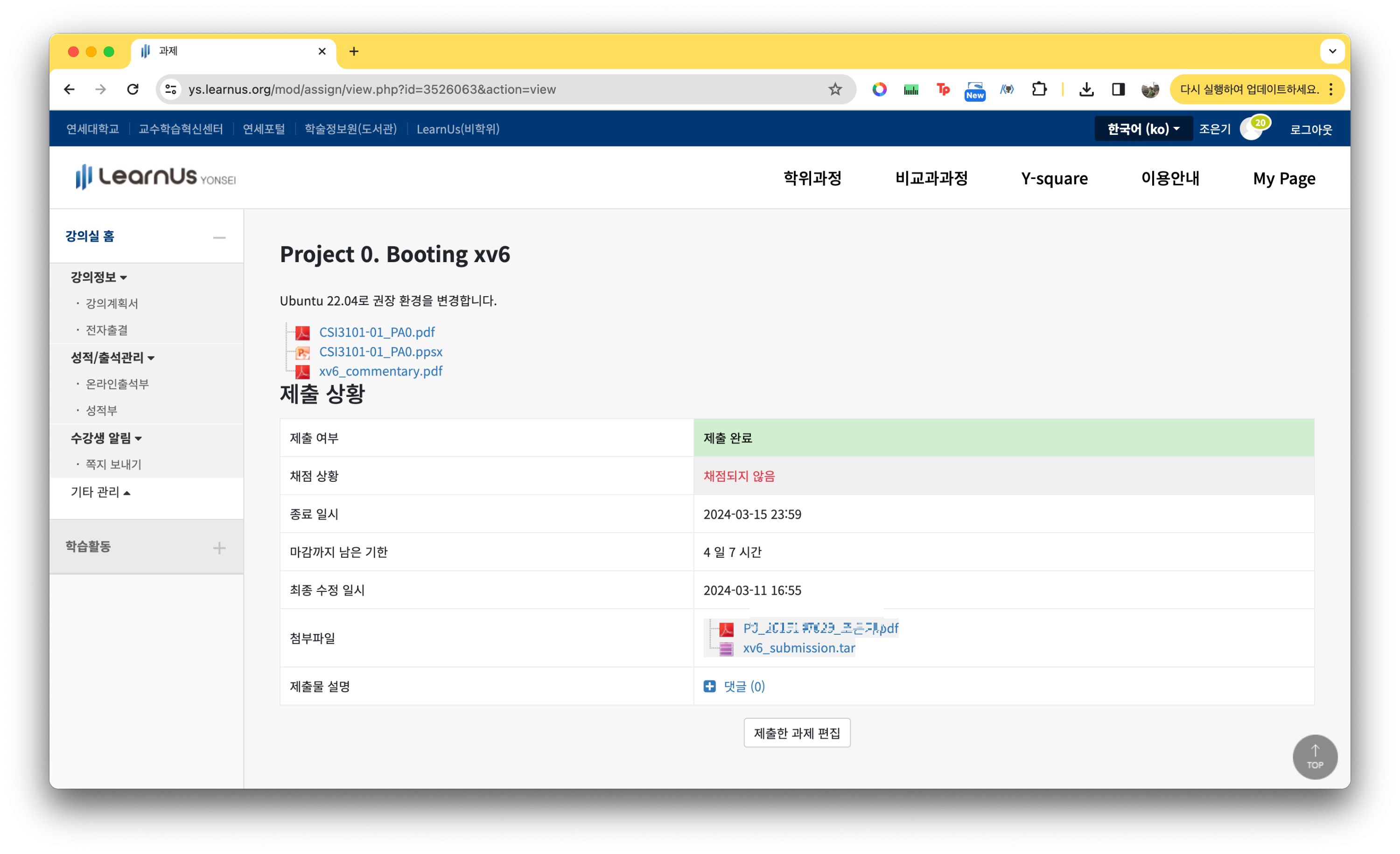Collapse the 강의실 홈 sidebar section
Image resolution: width=1400 pixels, height=854 pixels.
(219, 237)
